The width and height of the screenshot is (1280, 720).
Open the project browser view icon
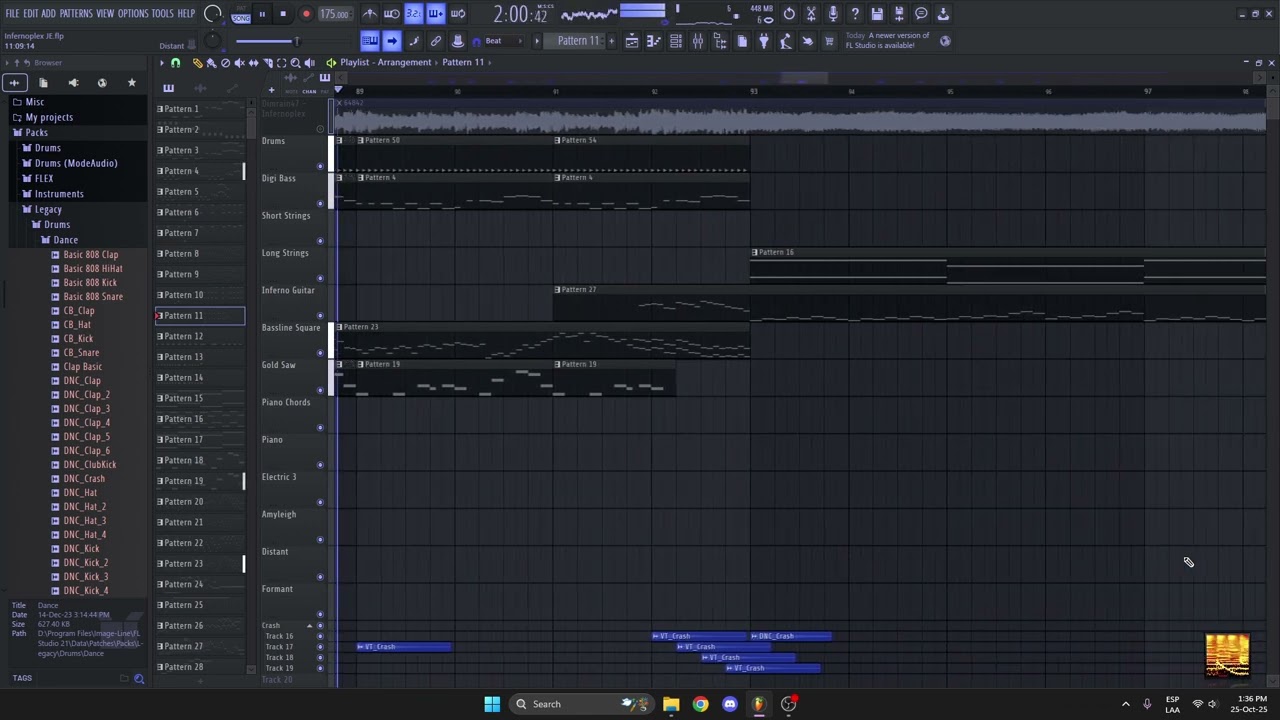(720, 41)
